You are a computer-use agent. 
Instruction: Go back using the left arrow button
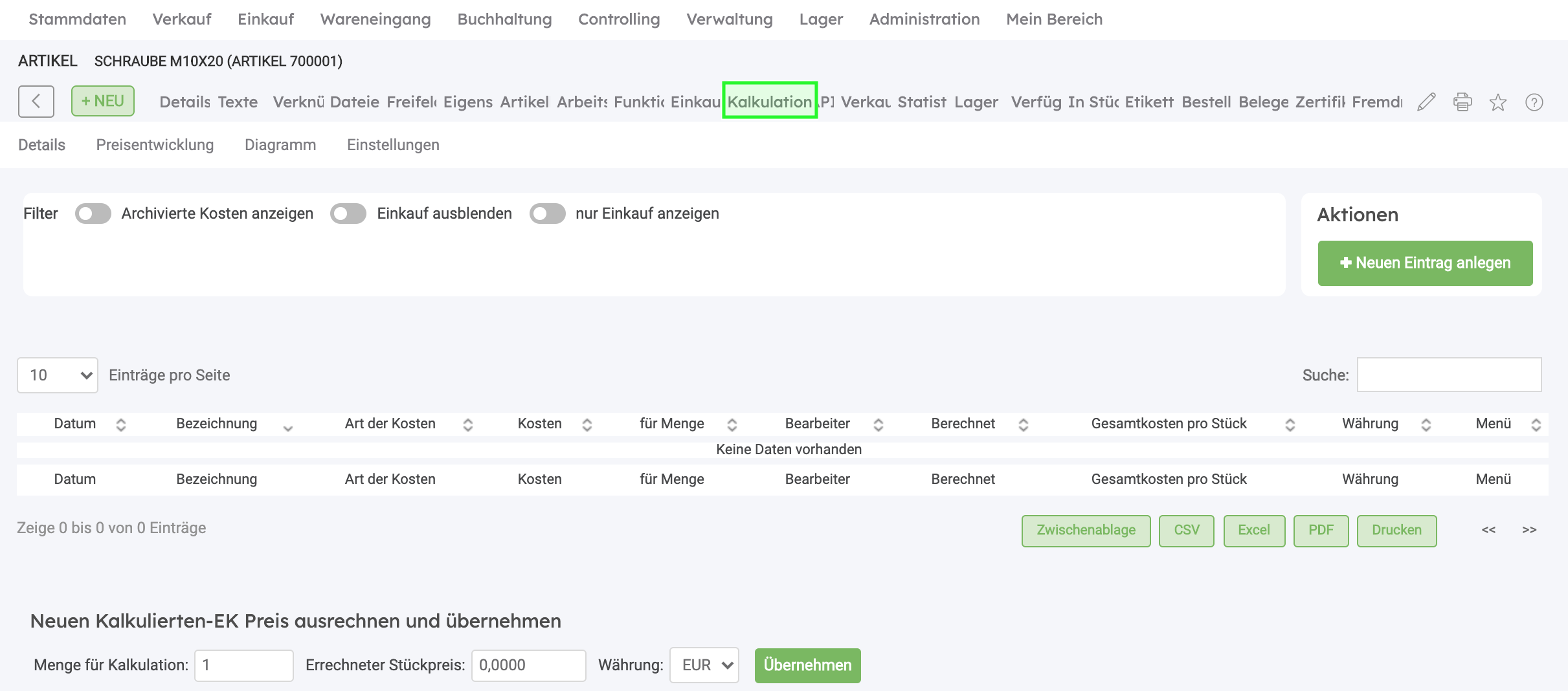point(36,102)
